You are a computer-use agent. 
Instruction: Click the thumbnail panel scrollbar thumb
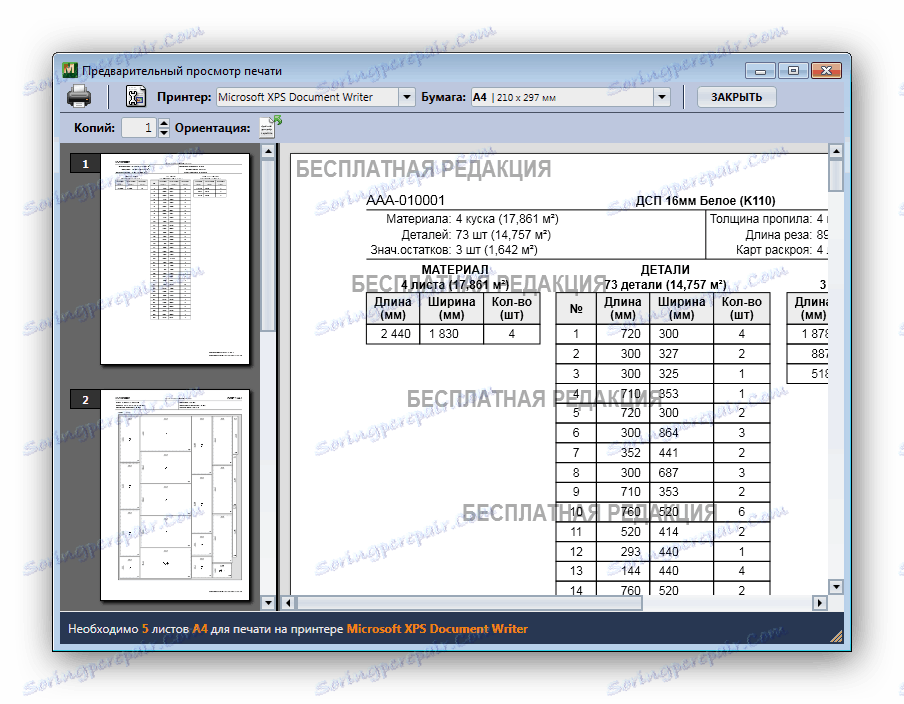(268, 245)
